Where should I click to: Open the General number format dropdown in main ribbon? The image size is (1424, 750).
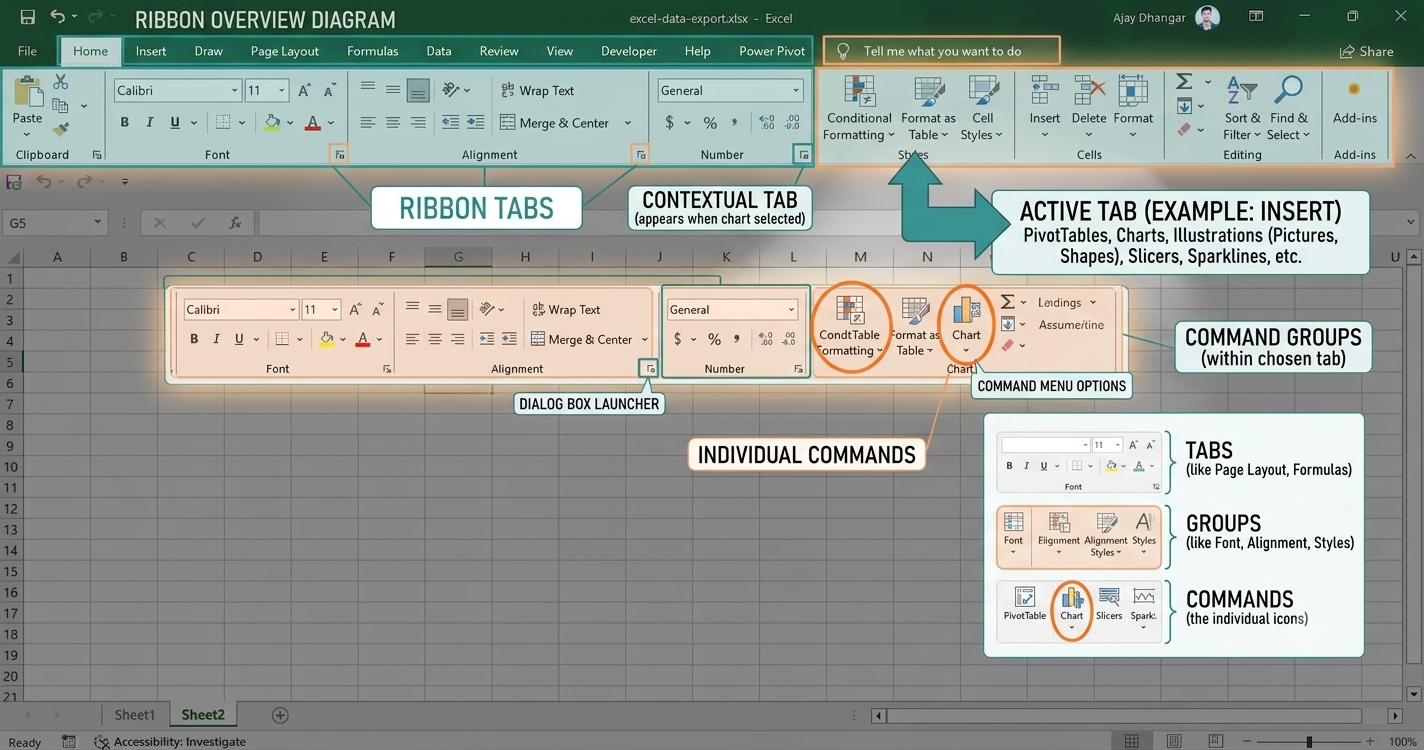[x=796, y=90]
